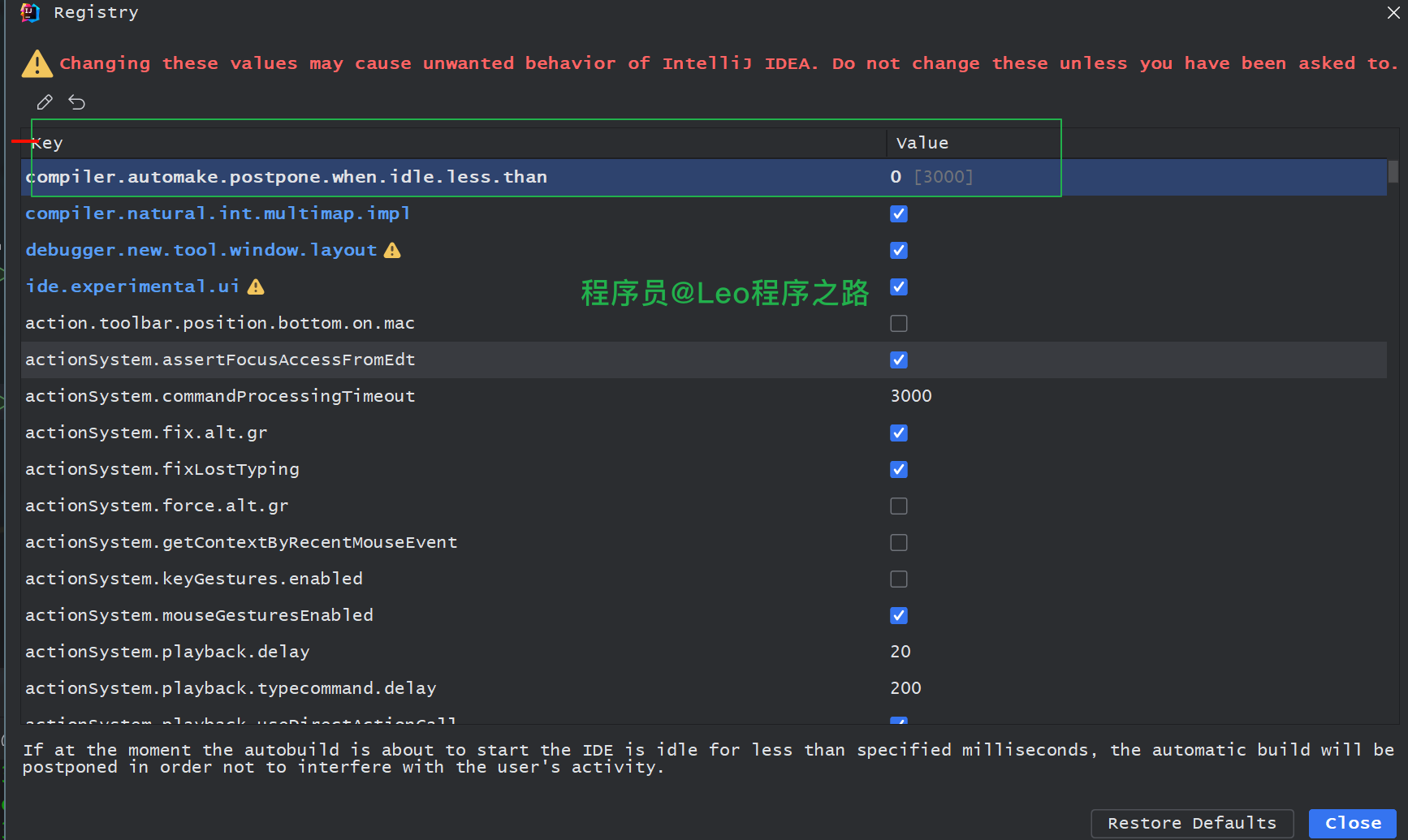Click warning icon beside ide.experimental.ui

click(256, 286)
